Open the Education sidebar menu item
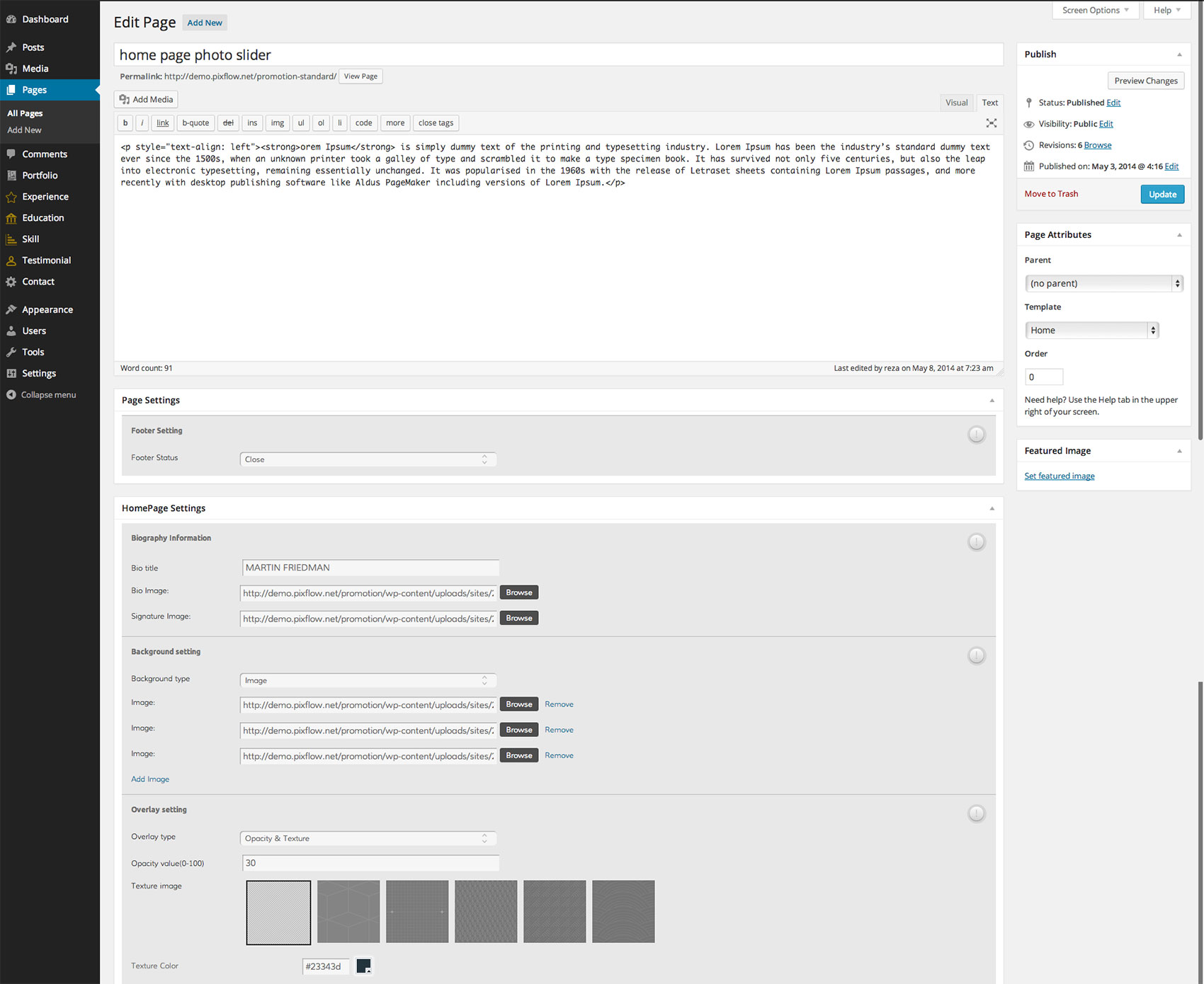 (42, 218)
